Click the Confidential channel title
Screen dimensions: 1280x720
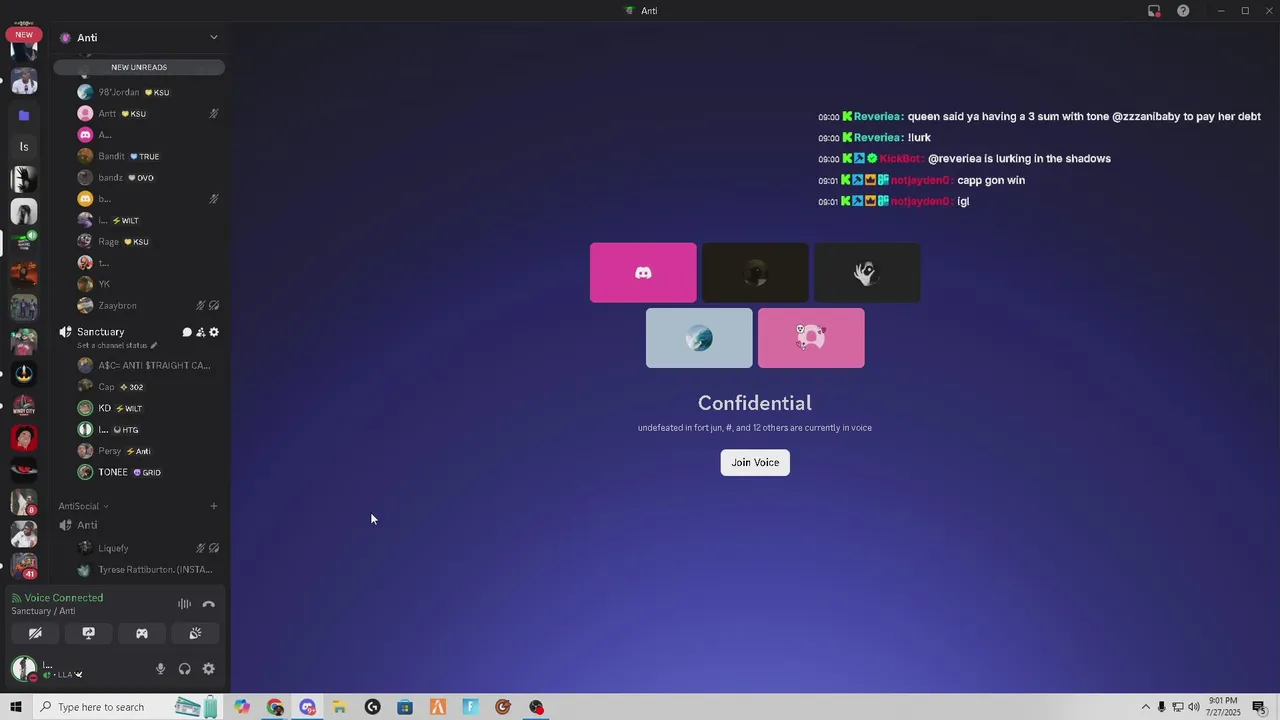tap(755, 403)
